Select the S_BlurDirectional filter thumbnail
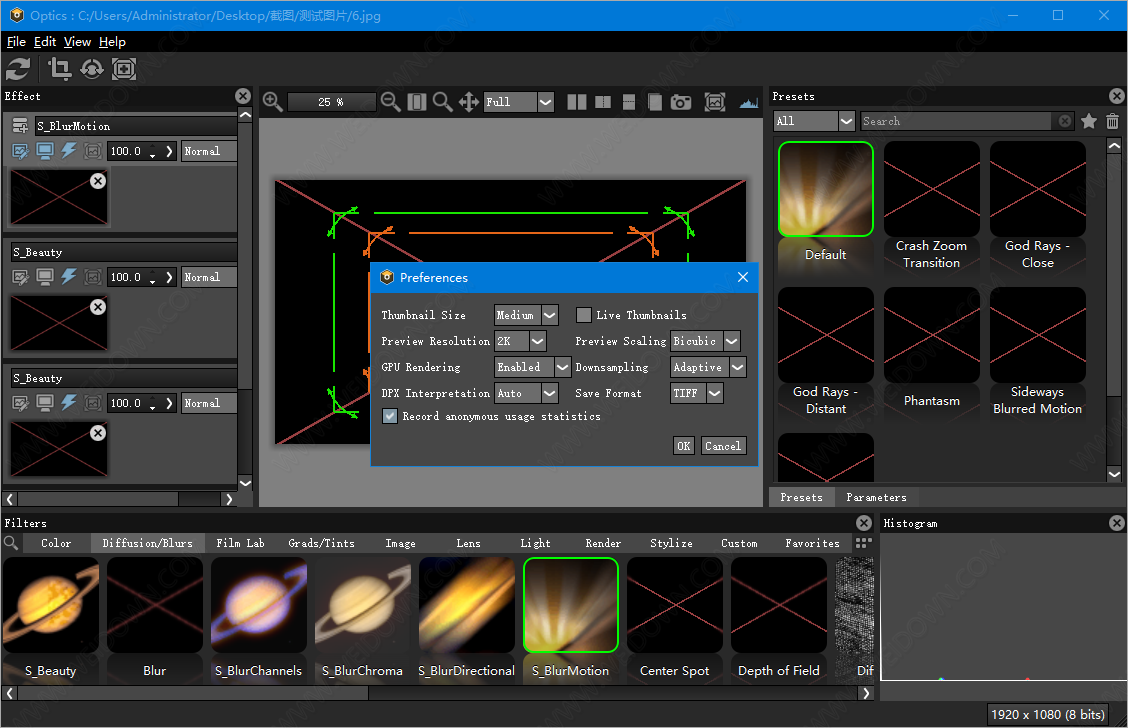1128x728 pixels. 467,604
